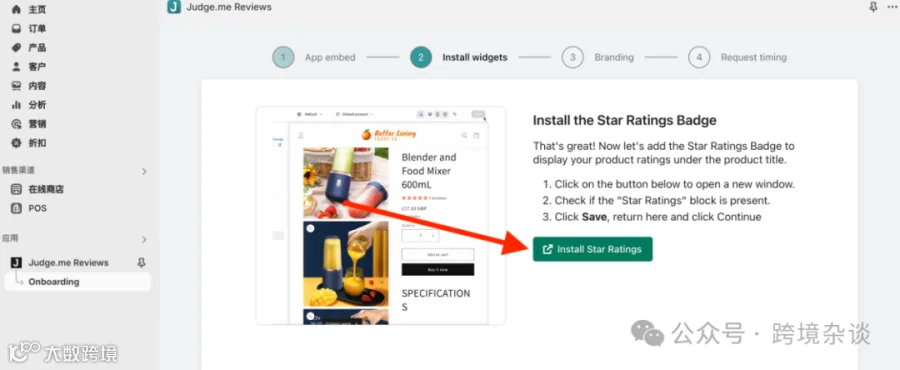Click the 应用 section label
The image size is (900, 370).
coord(10,238)
